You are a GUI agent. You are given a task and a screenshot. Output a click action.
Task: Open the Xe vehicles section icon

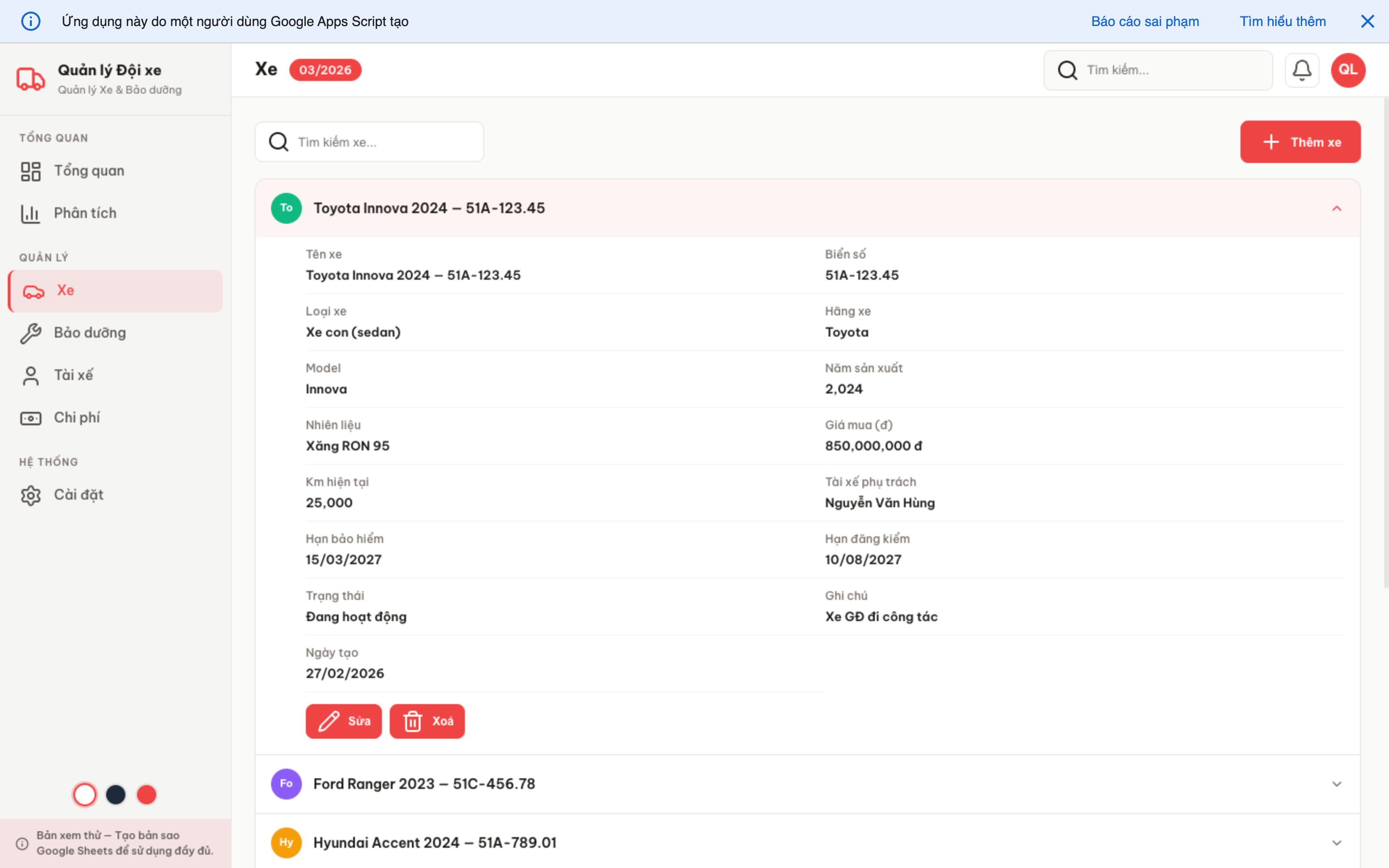coord(33,290)
